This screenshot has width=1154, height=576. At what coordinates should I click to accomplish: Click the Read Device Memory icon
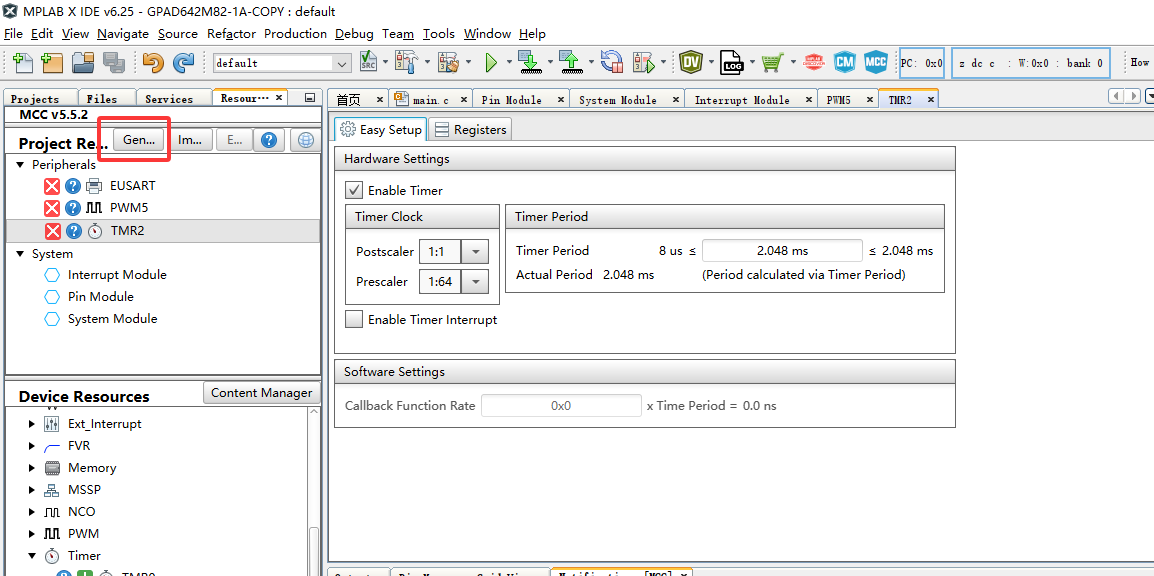(570, 62)
